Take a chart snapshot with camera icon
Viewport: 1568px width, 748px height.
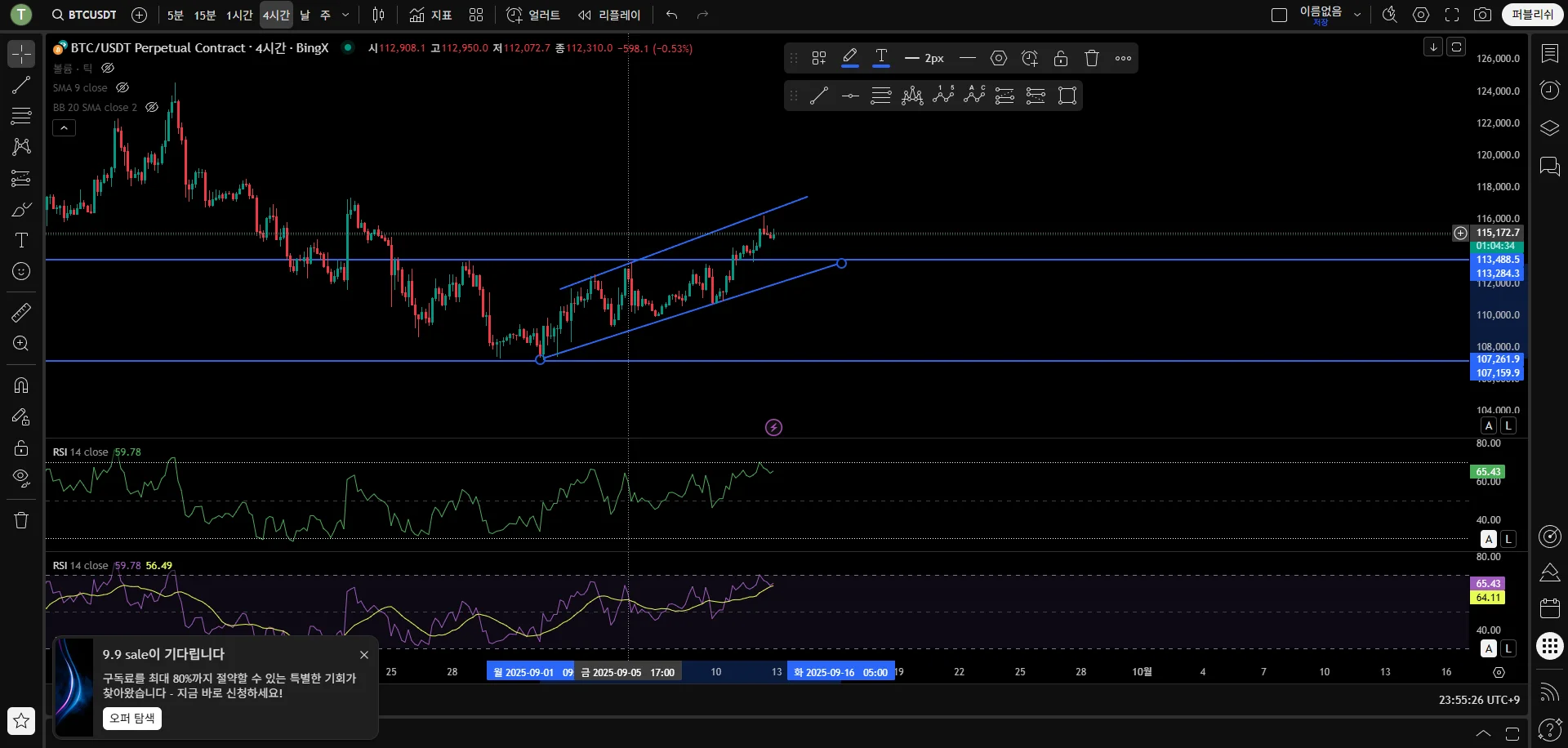tap(1482, 15)
